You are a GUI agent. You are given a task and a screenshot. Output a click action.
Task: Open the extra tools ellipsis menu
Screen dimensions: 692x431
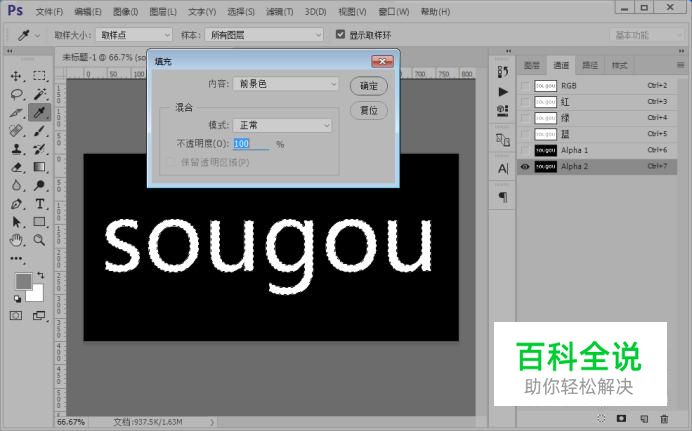pos(16,259)
